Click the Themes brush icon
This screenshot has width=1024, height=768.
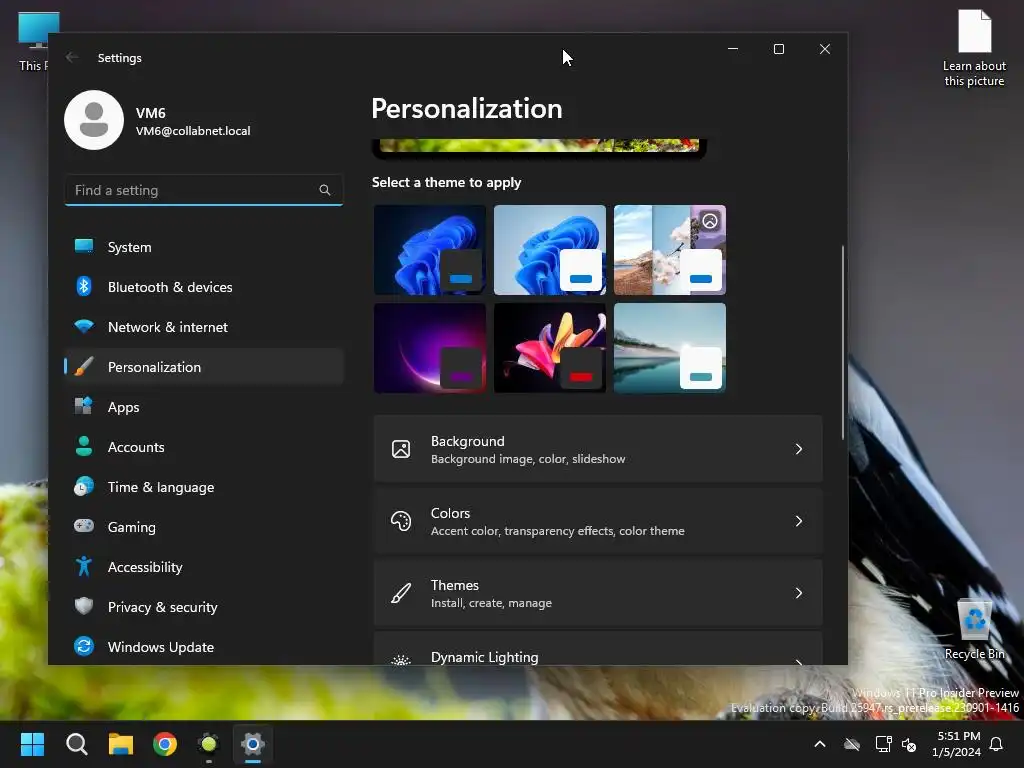click(x=401, y=593)
